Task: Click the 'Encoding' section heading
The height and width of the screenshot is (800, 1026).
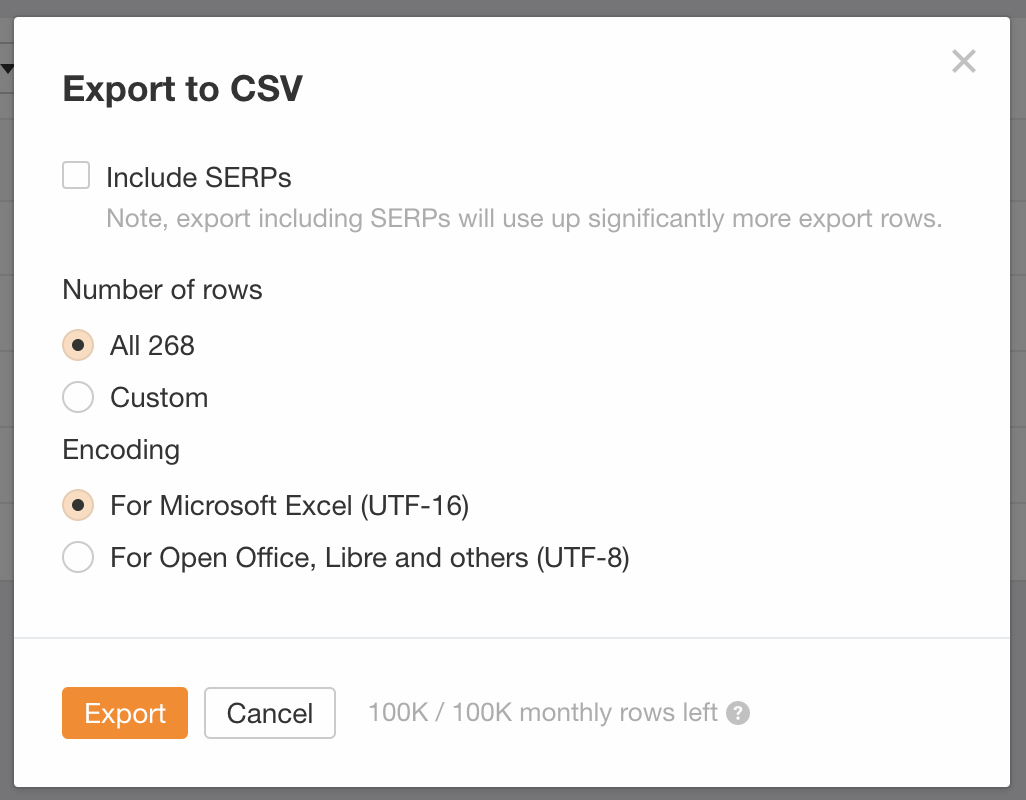Action: coord(121,450)
